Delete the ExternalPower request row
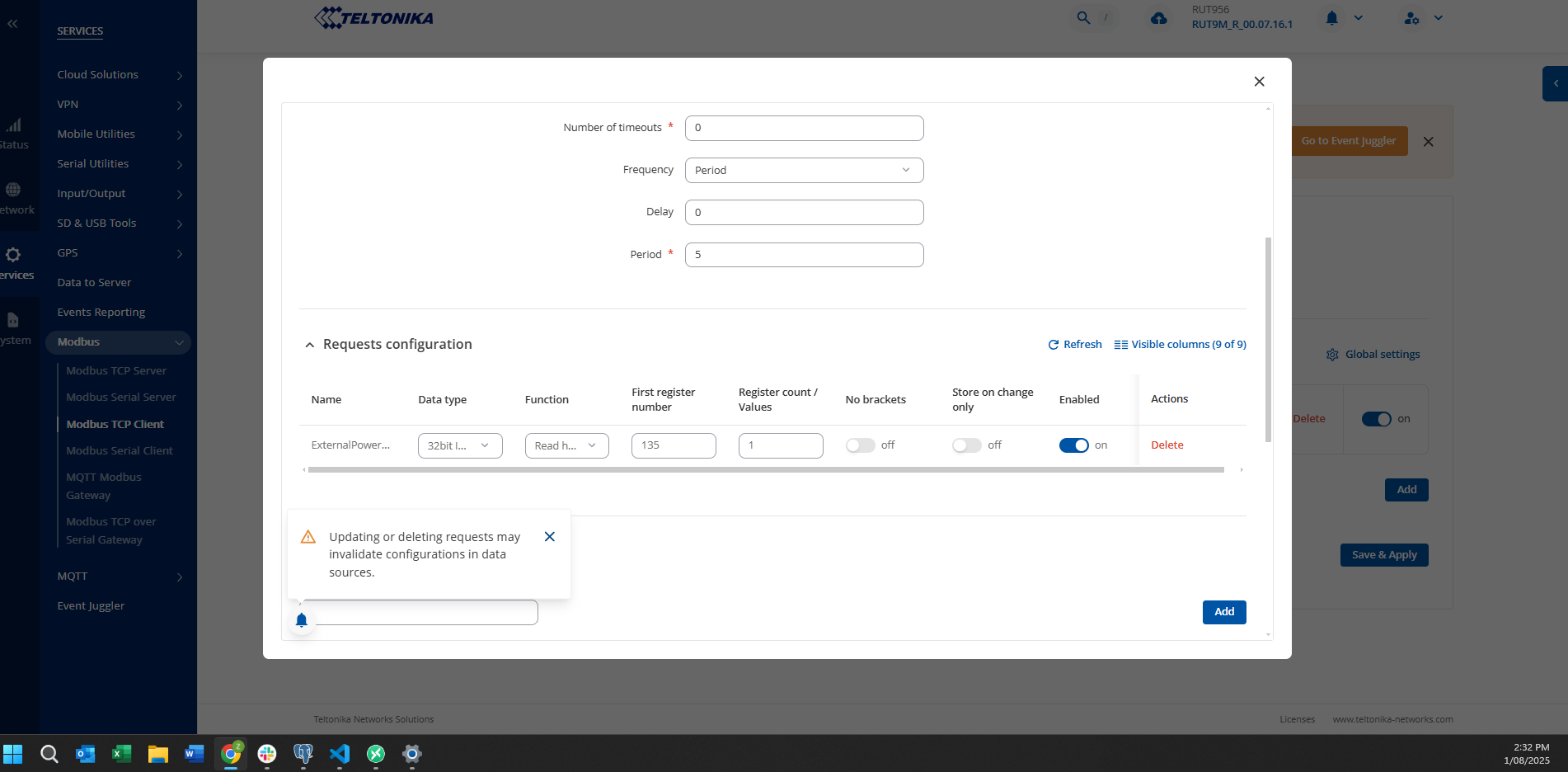This screenshot has width=1568, height=772. click(x=1167, y=445)
